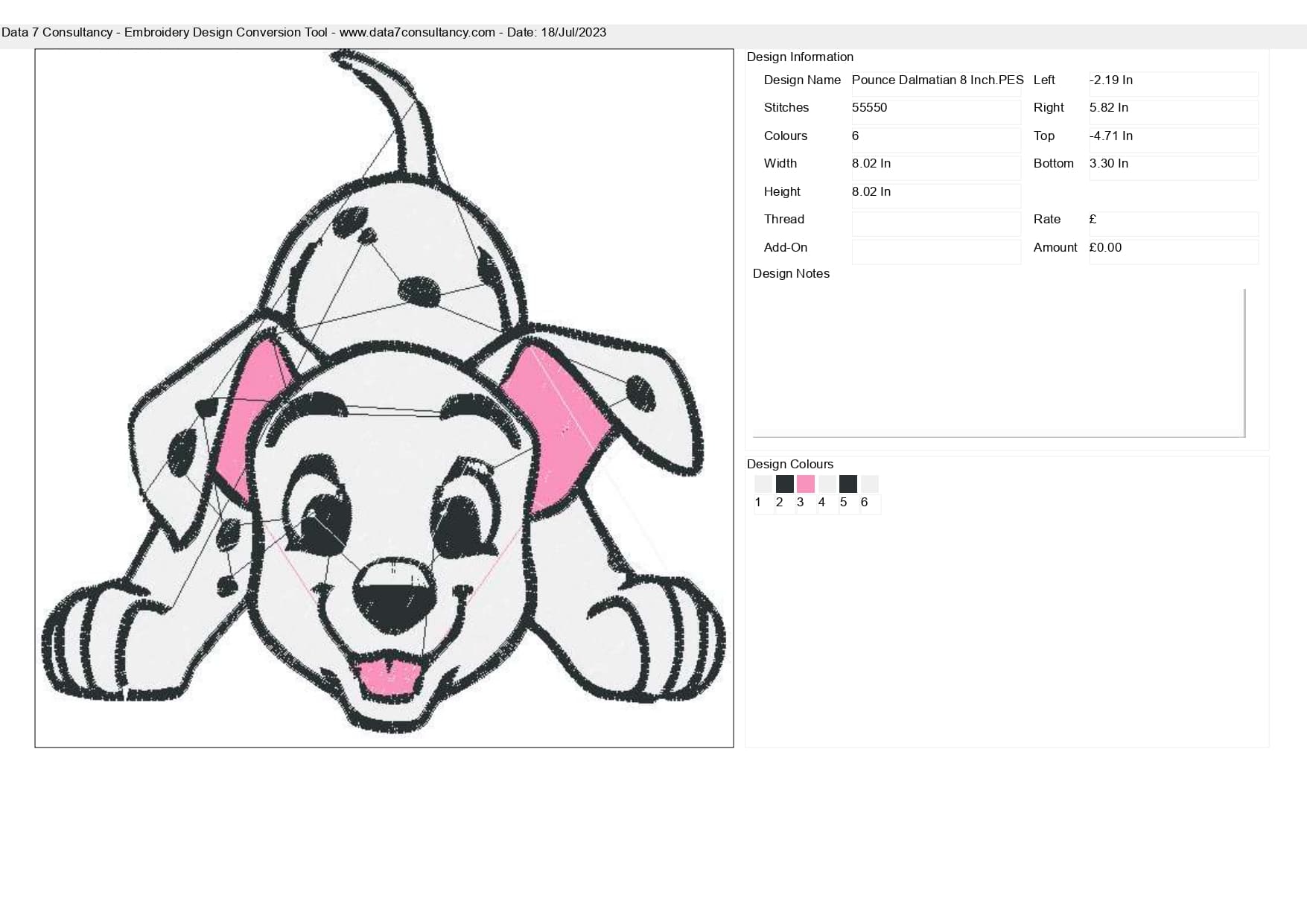The height and width of the screenshot is (924, 1307).
Task: Click the Bottom label
Action: [1054, 163]
